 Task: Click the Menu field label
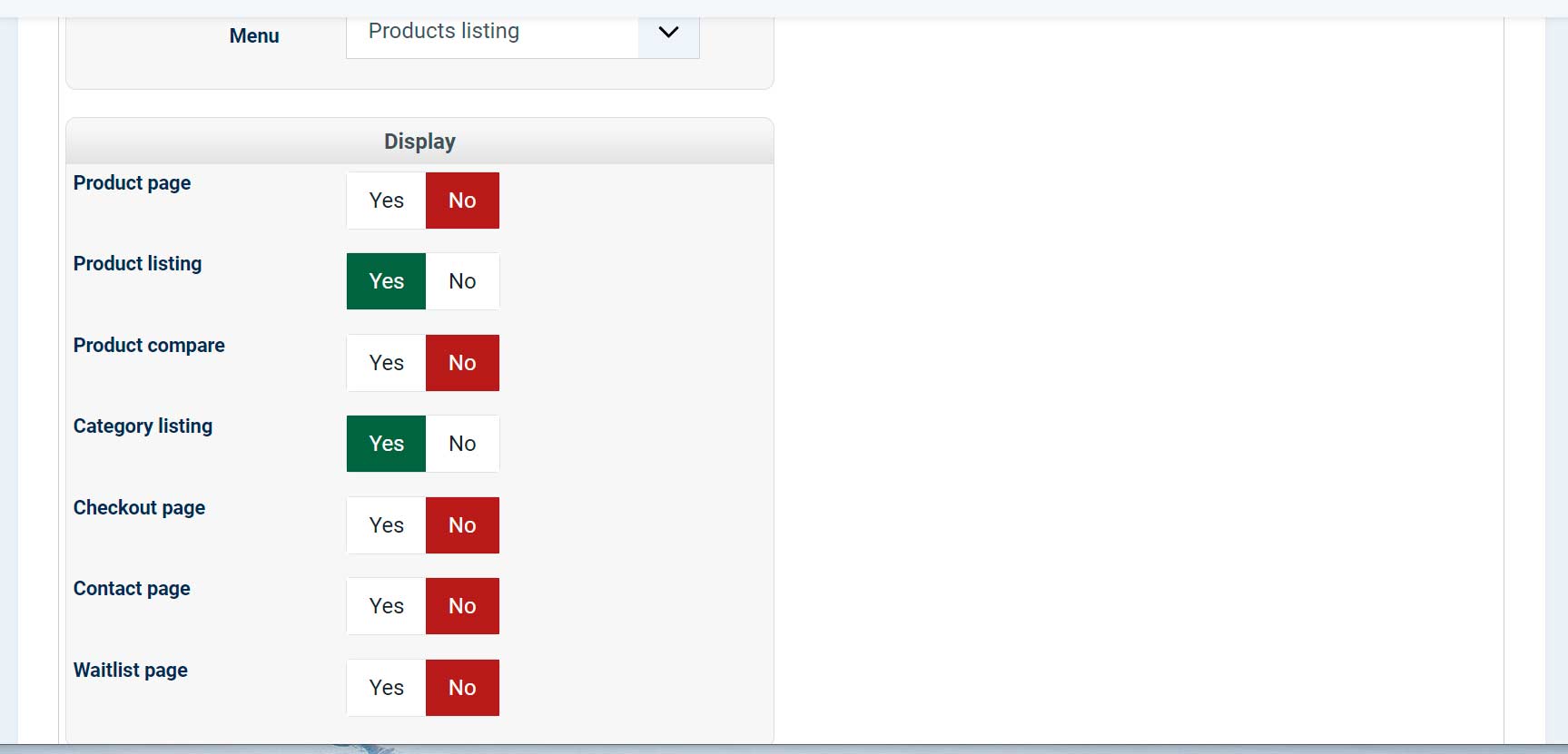coord(254,36)
